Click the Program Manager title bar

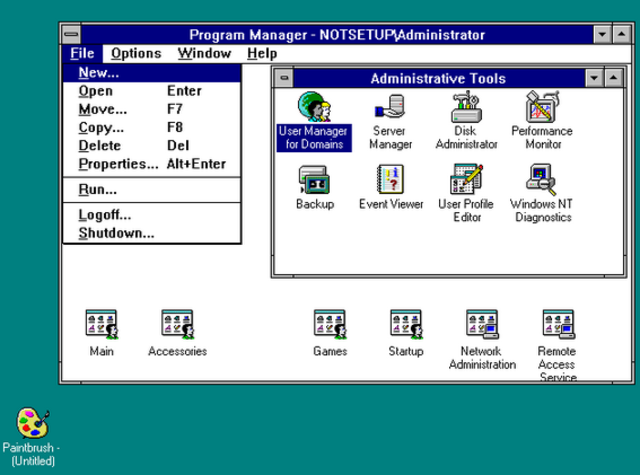click(x=337, y=34)
